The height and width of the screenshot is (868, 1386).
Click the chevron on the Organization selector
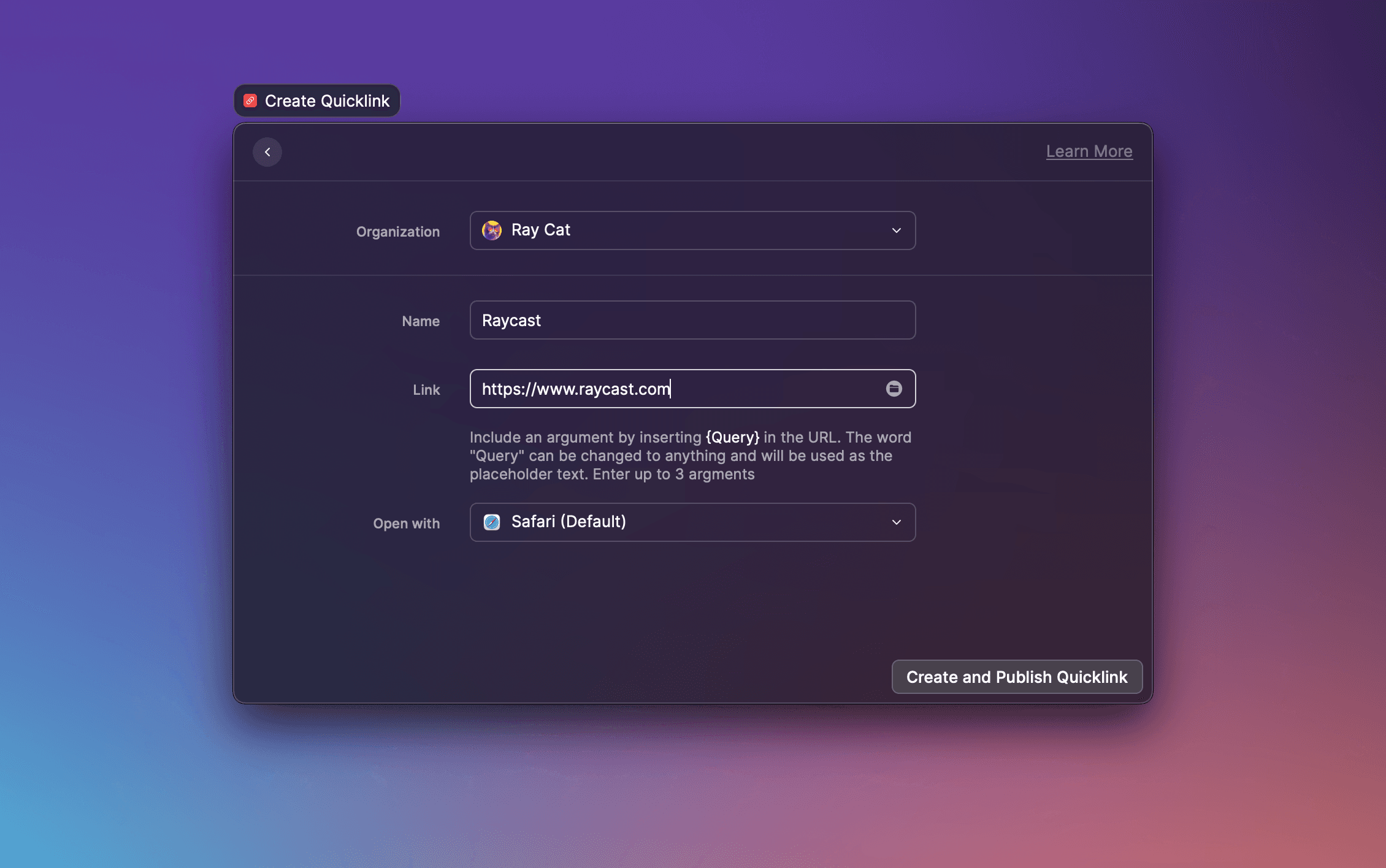click(x=896, y=230)
